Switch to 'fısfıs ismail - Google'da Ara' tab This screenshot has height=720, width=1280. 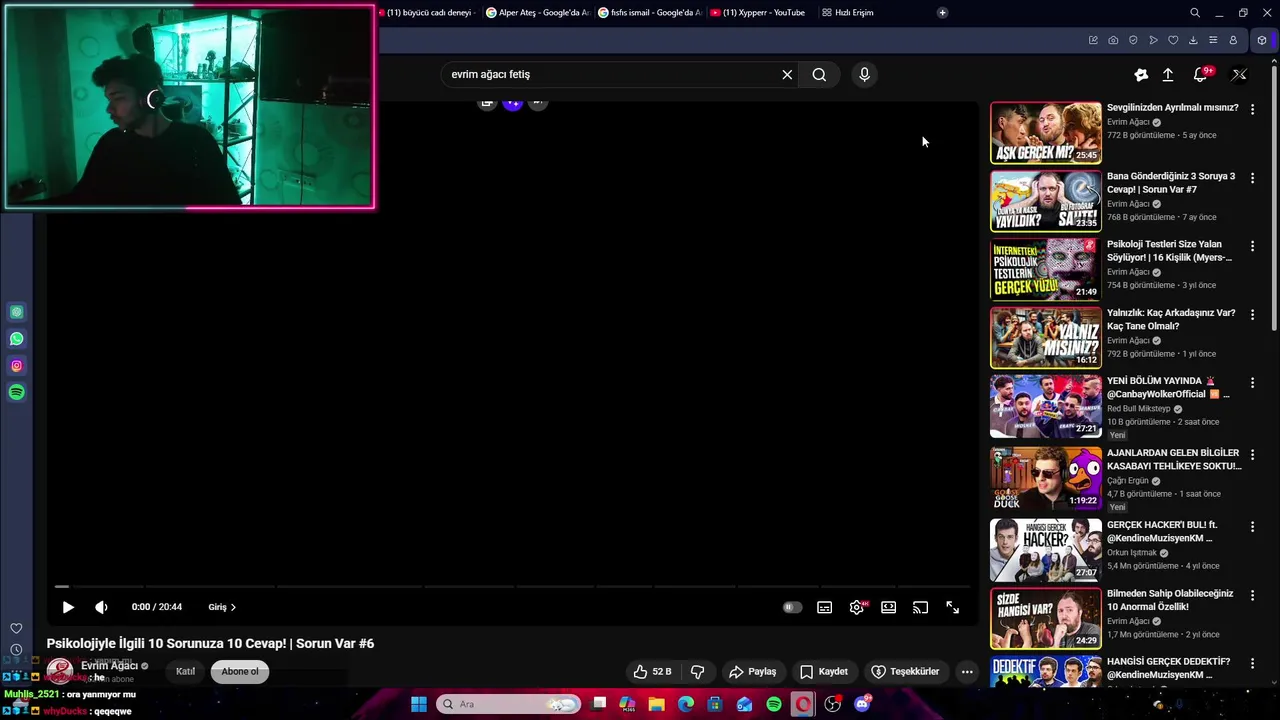[650, 13]
